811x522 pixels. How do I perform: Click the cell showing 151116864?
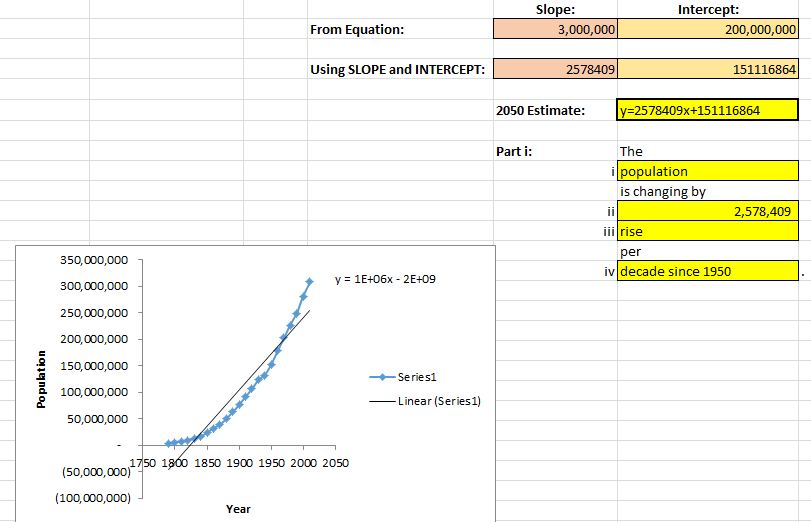pyautogui.click(x=708, y=70)
